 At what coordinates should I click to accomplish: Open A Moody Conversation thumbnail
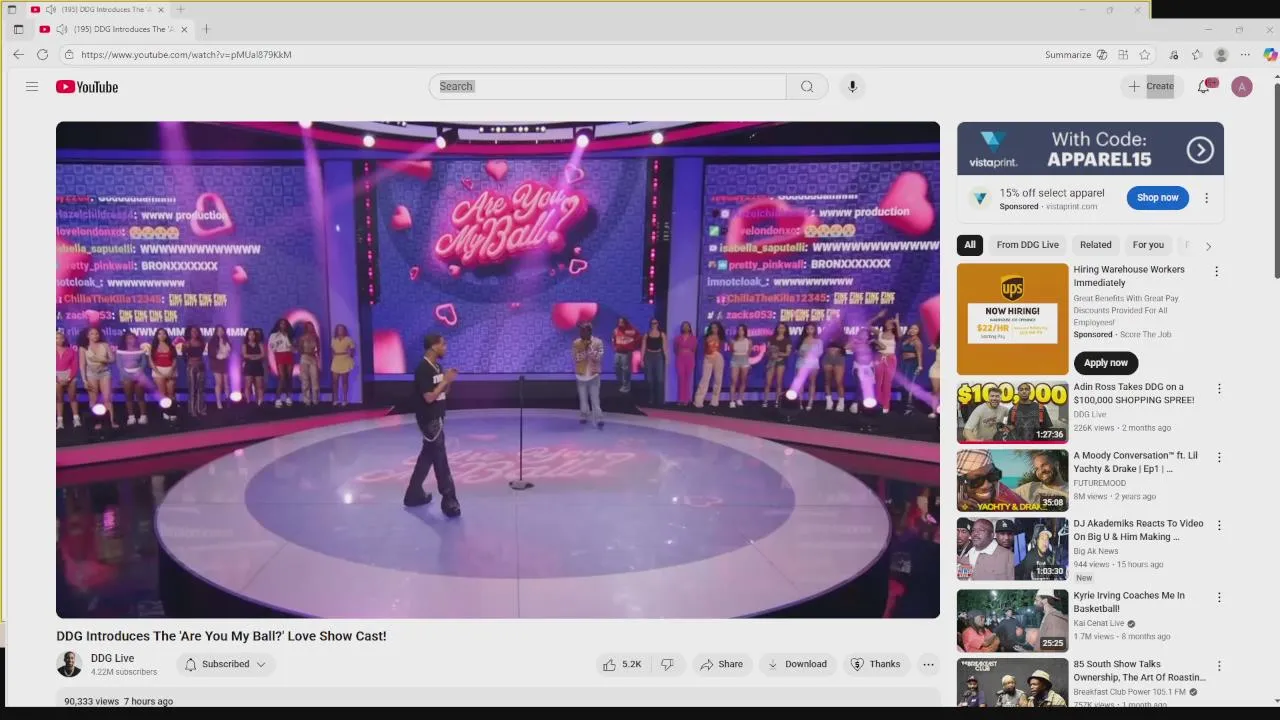(x=1013, y=480)
